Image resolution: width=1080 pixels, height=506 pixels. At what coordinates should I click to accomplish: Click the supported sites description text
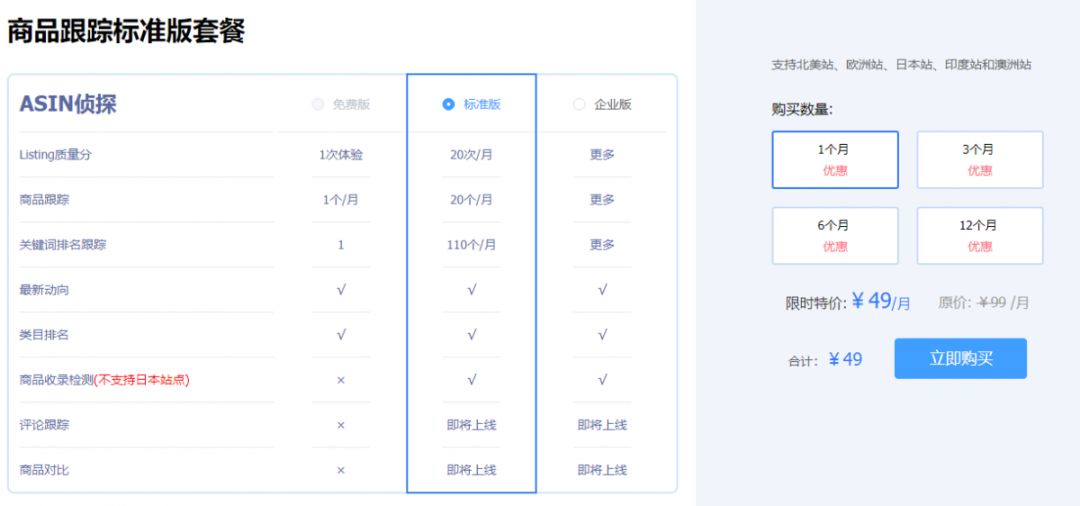(902, 65)
